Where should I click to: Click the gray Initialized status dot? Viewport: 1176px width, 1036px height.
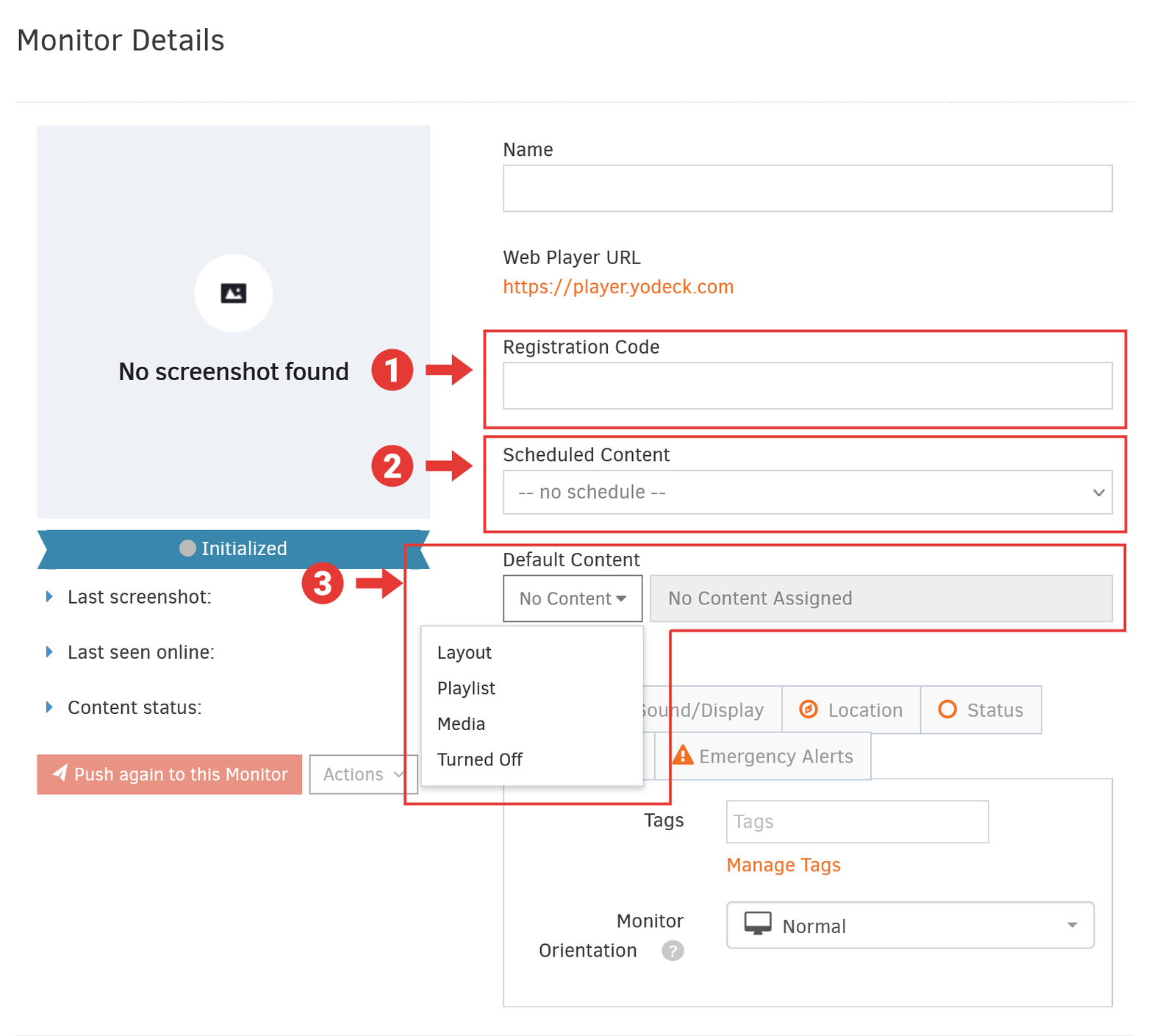(187, 549)
